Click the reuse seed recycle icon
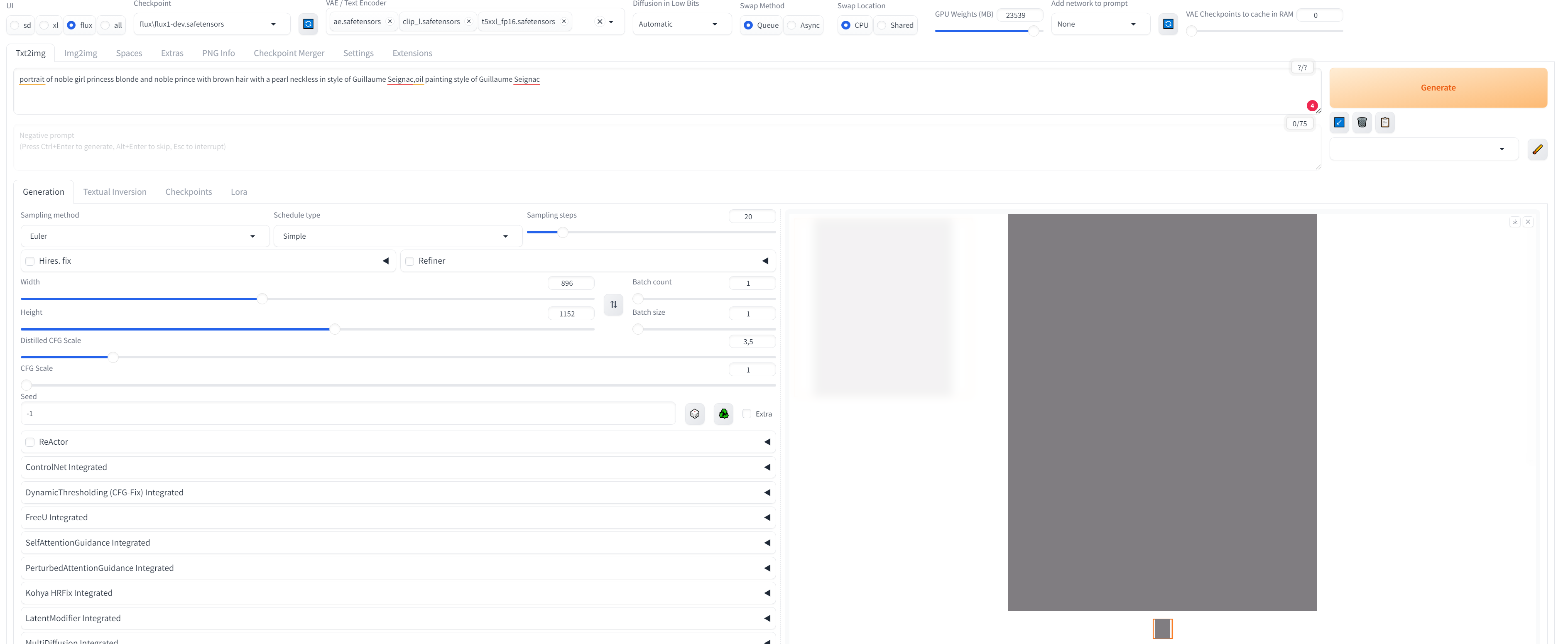Screen dimensions: 1568x644 point(723,414)
